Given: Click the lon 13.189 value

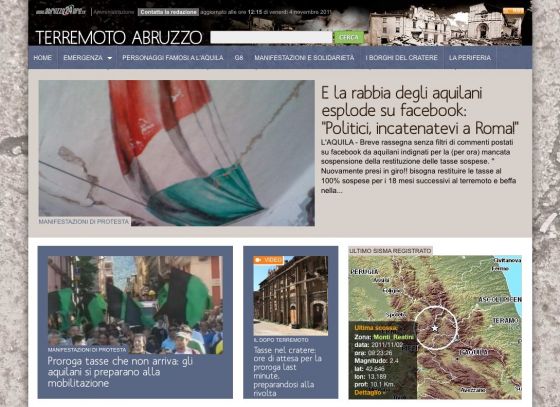Looking at the screenshot, I should [376, 376].
